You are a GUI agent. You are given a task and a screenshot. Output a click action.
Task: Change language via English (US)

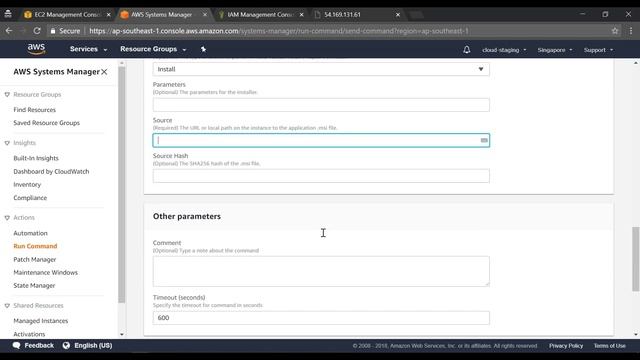93,345
